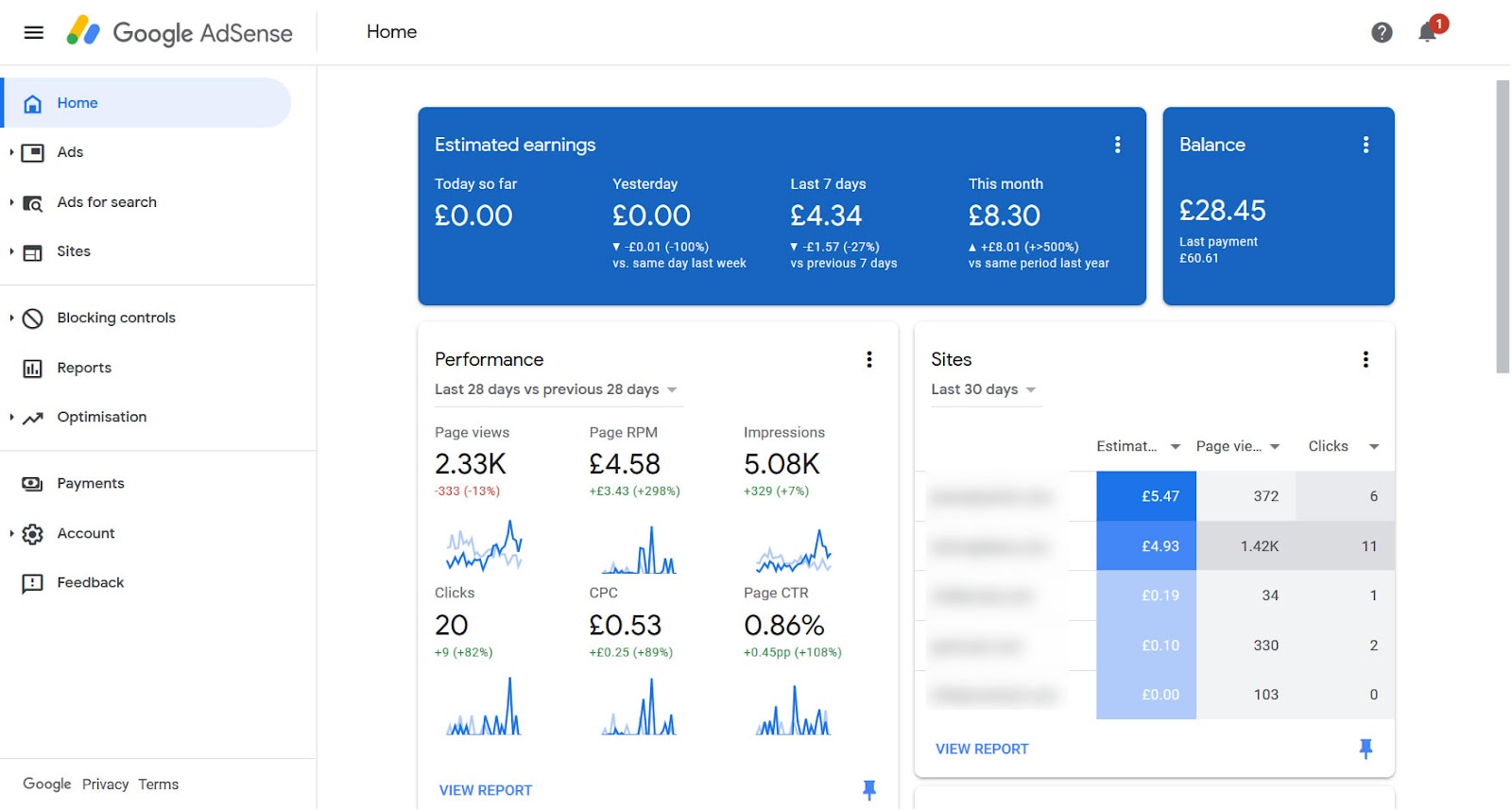1512x810 pixels.
Task: Go to Payments in sidebar
Action: coord(90,483)
